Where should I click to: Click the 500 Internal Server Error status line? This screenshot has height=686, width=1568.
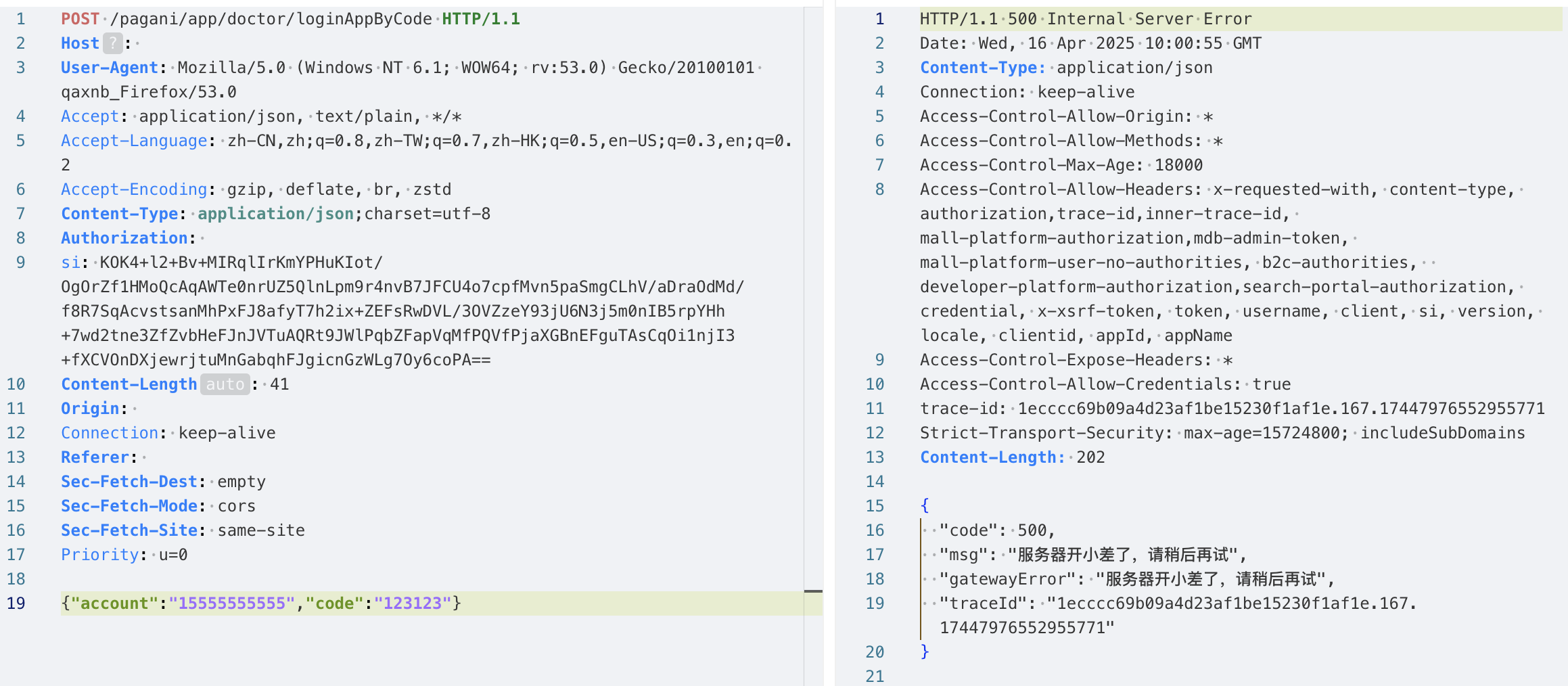point(1085,19)
